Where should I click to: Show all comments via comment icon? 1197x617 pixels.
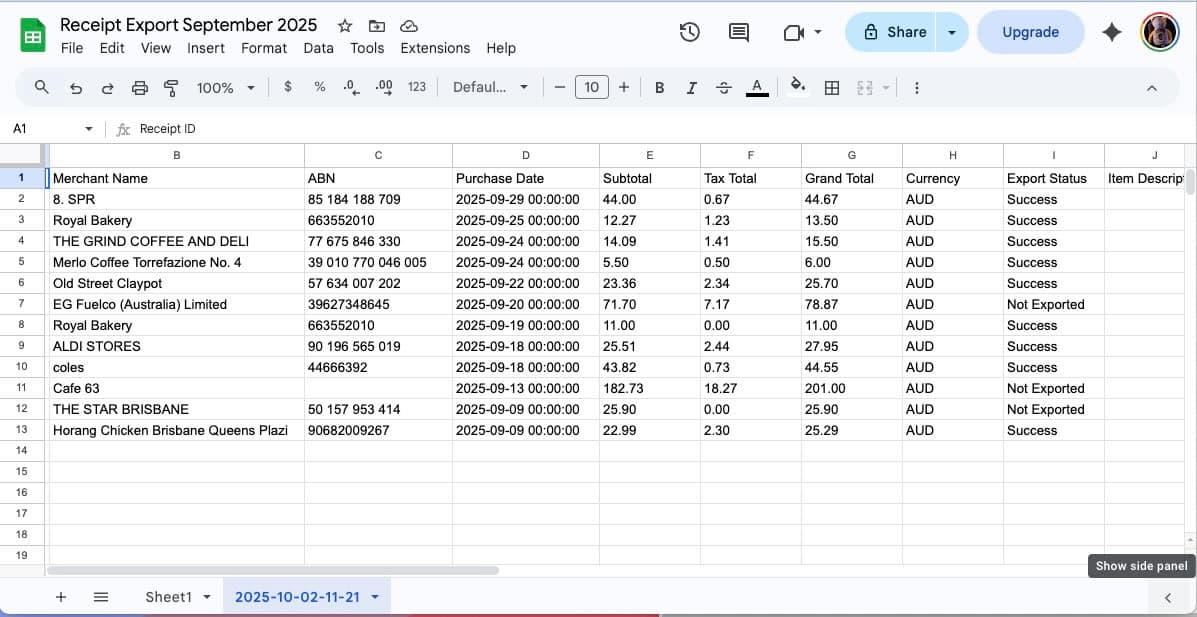pos(738,31)
